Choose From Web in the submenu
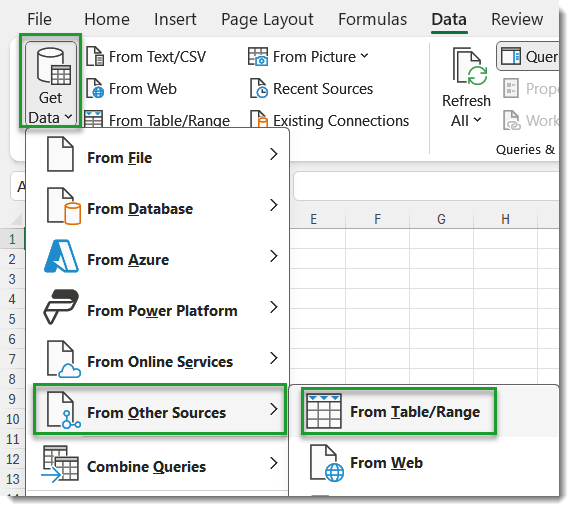 387,463
